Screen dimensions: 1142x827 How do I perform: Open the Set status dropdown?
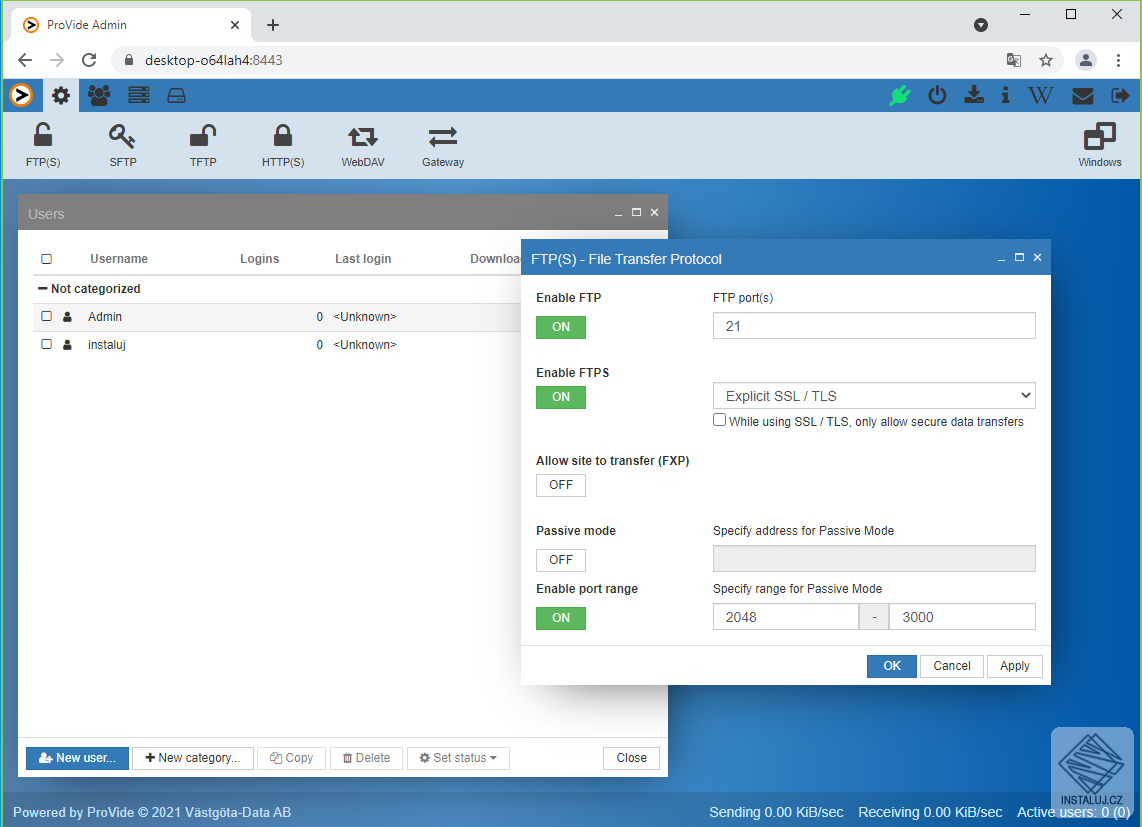458,758
